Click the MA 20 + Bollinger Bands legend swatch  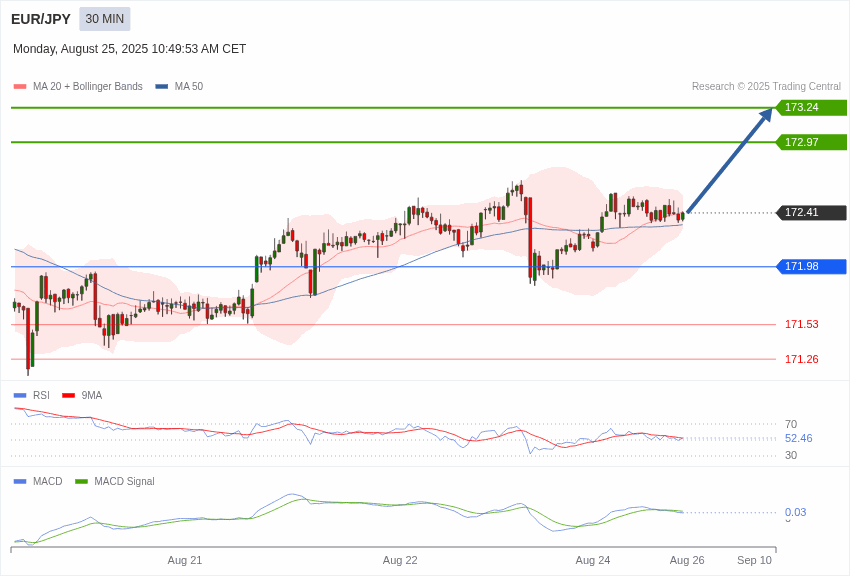point(20,87)
